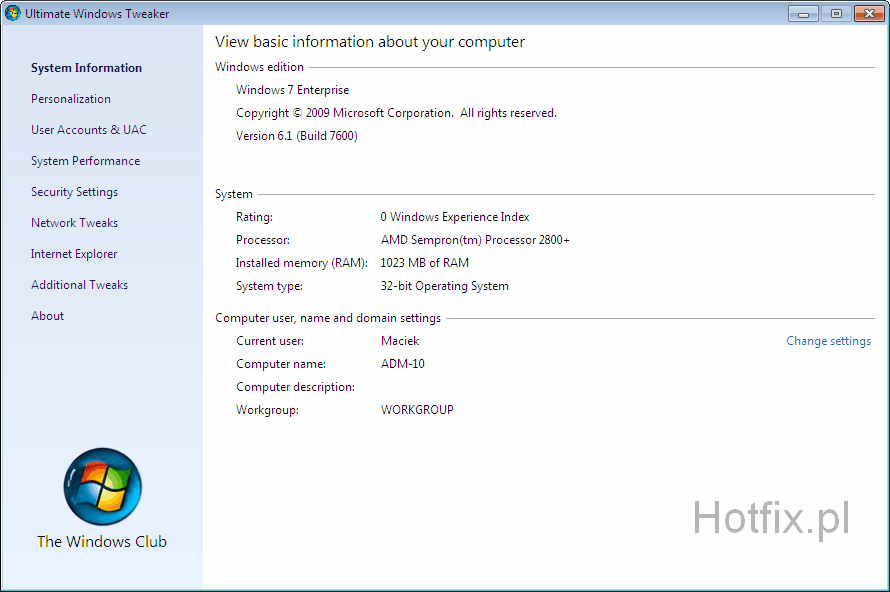This screenshot has width=890, height=592.
Task: Click the Ultimate Windows Tweaker title bar icon
Action: pyautogui.click(x=13, y=14)
